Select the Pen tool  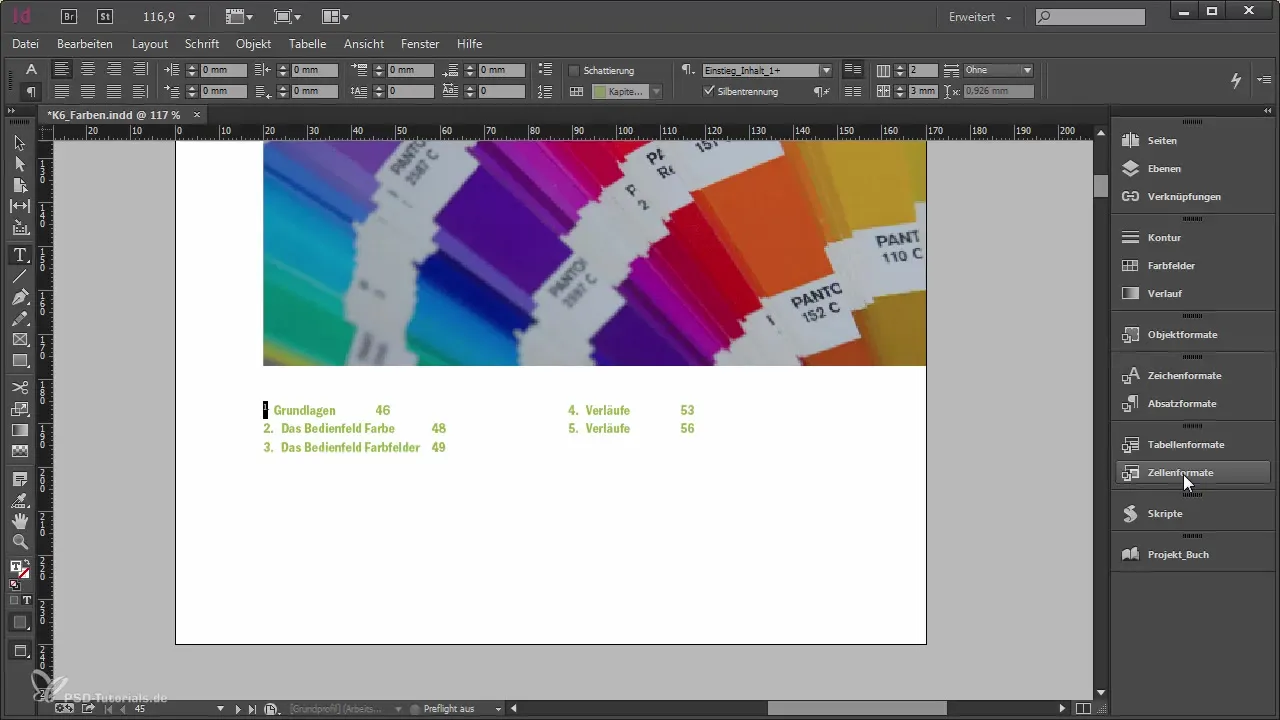19,298
